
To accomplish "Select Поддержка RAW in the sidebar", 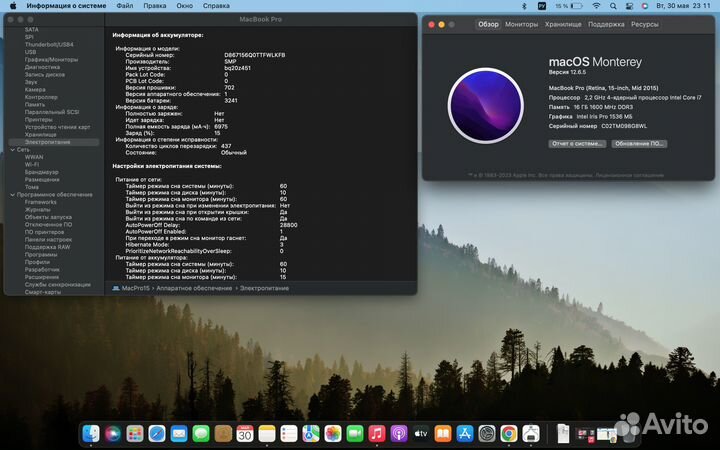I will 47,247.
